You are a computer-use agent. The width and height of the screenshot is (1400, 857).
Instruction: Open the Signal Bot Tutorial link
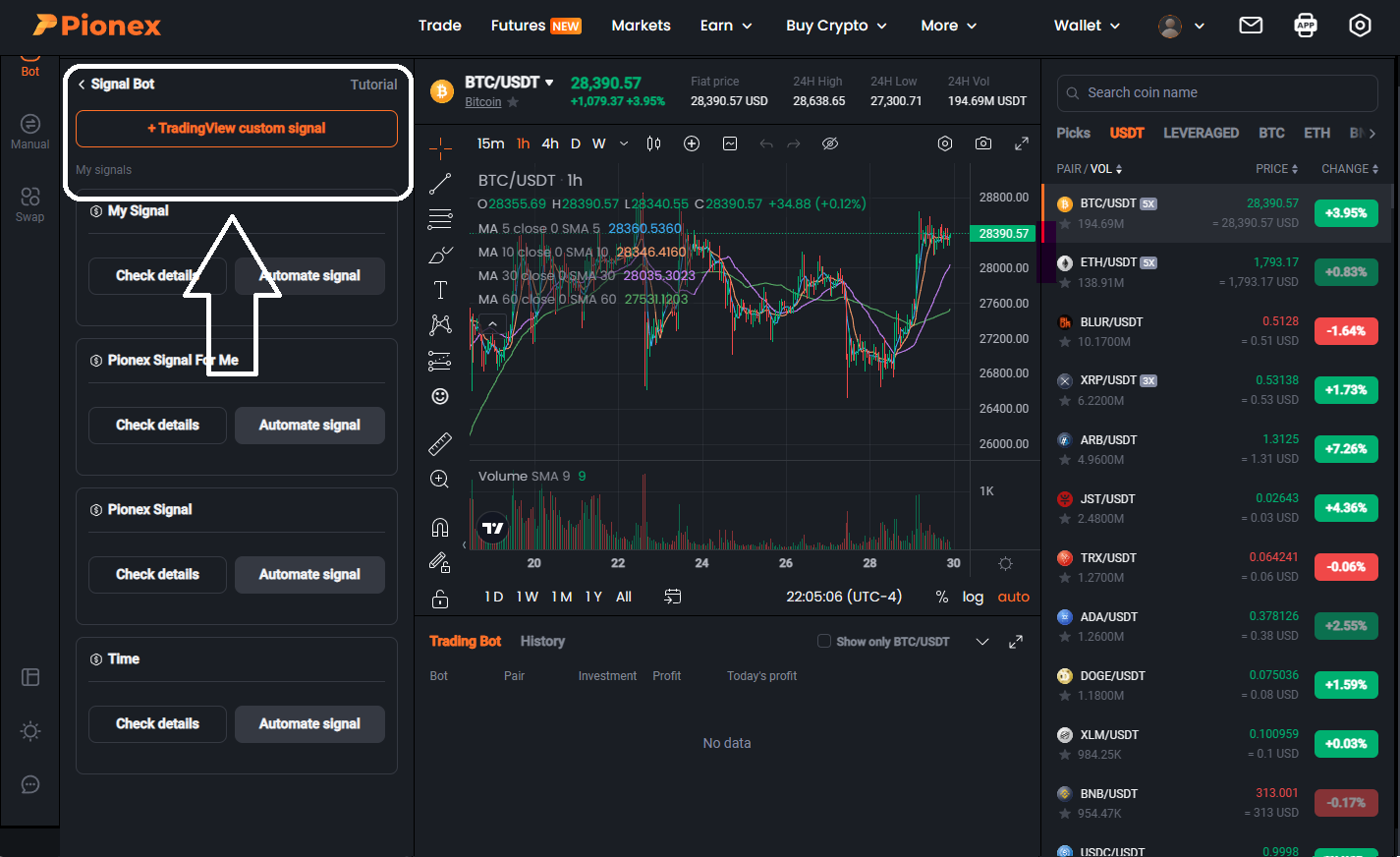click(373, 84)
